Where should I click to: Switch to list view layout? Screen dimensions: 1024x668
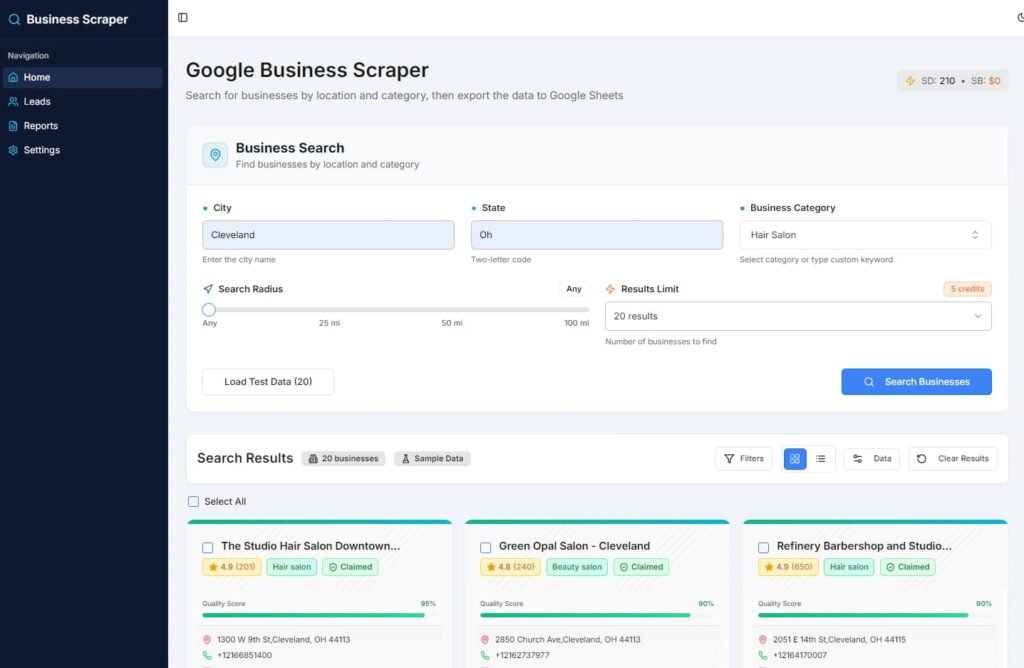point(821,459)
